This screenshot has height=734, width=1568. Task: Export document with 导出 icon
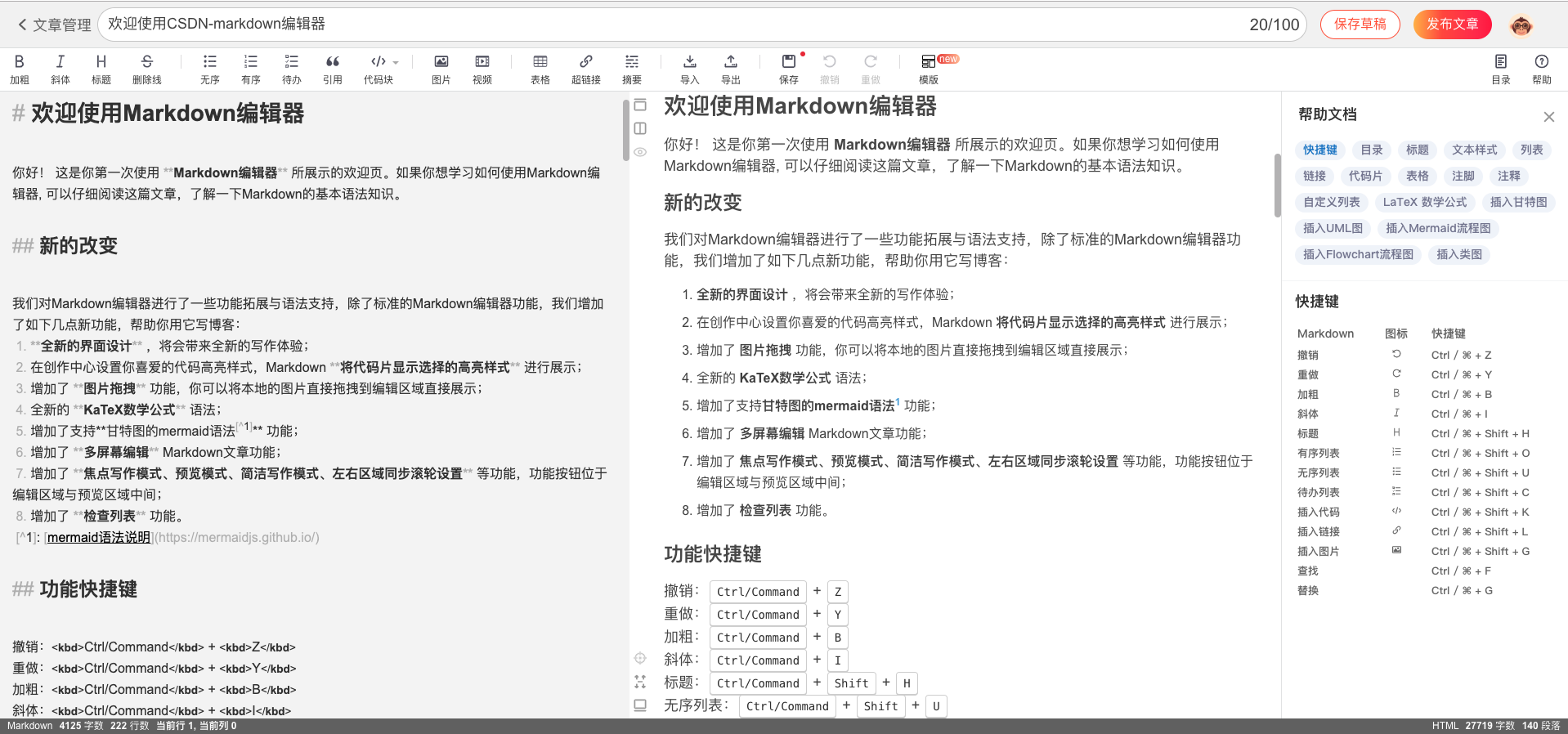731,69
